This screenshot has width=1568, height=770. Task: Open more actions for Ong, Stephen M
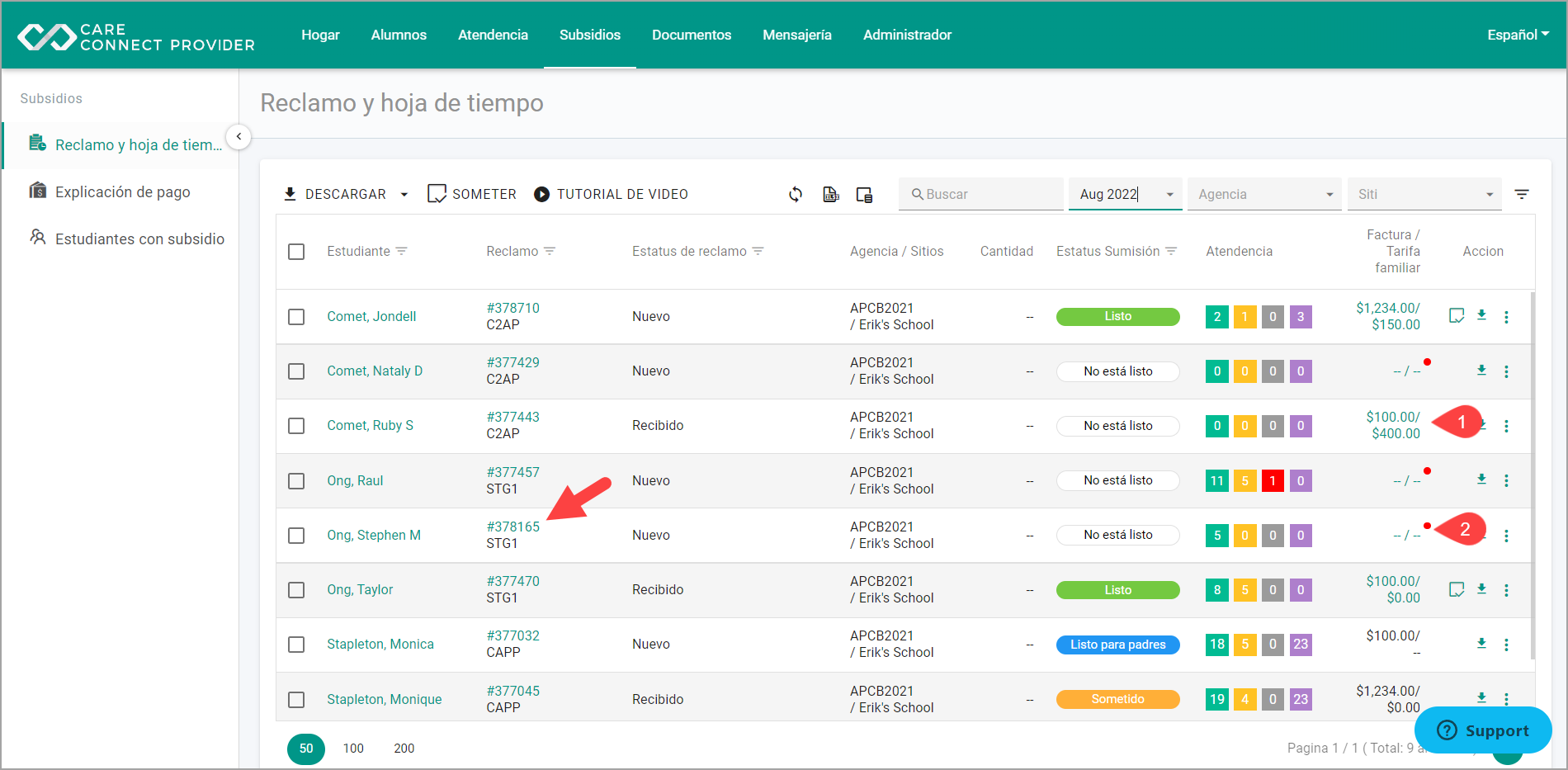coord(1506,536)
